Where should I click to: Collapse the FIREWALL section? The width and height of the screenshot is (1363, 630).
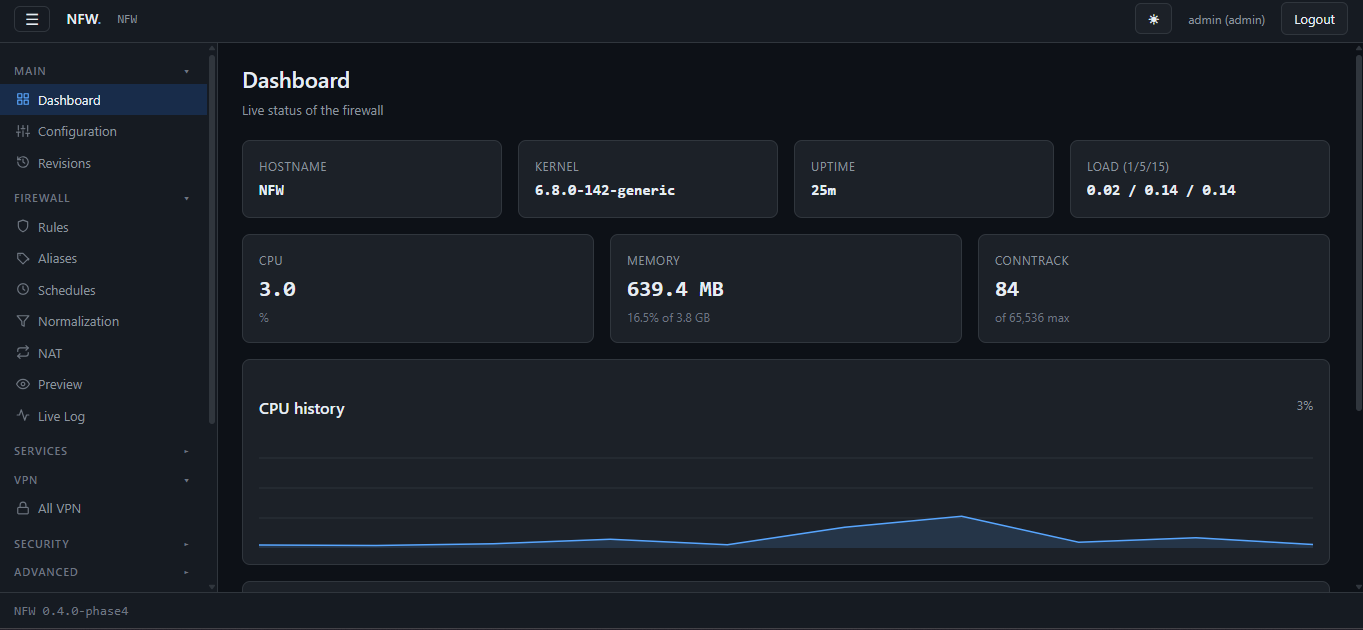(x=102, y=198)
